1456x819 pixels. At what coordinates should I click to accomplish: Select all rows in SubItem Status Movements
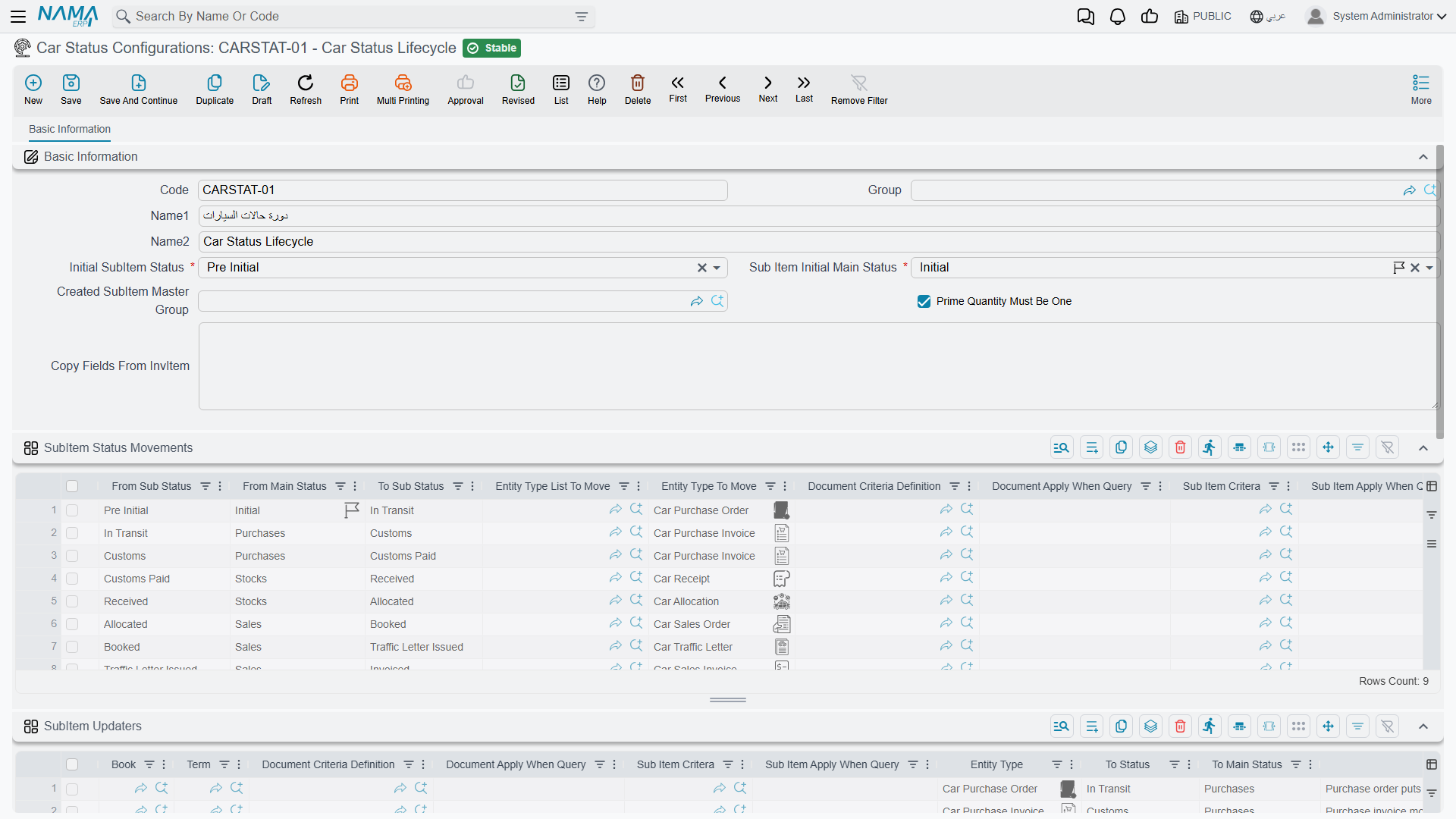point(72,486)
